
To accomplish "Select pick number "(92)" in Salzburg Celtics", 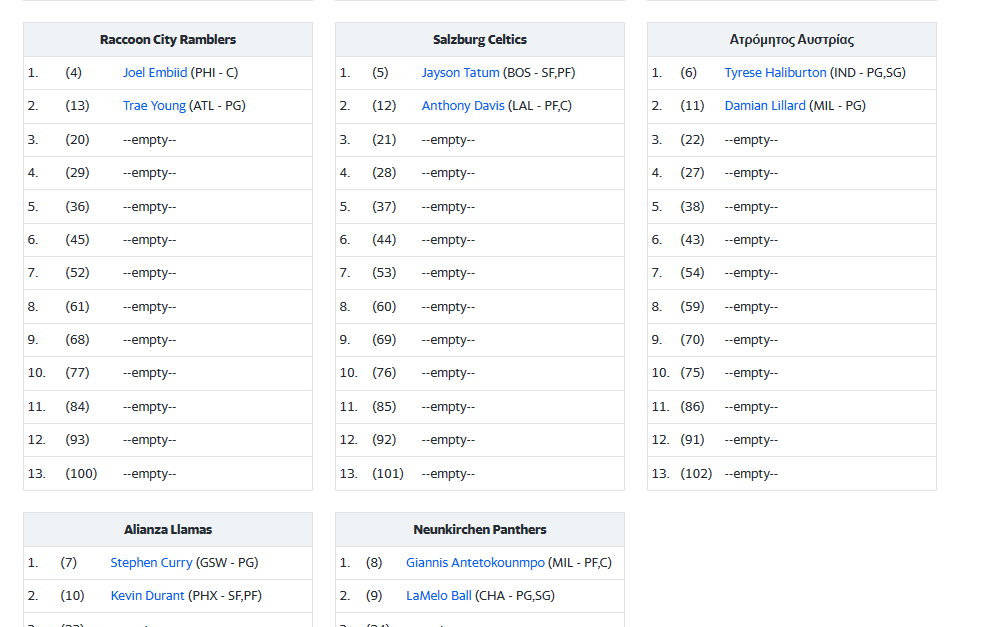I will (384, 440).
